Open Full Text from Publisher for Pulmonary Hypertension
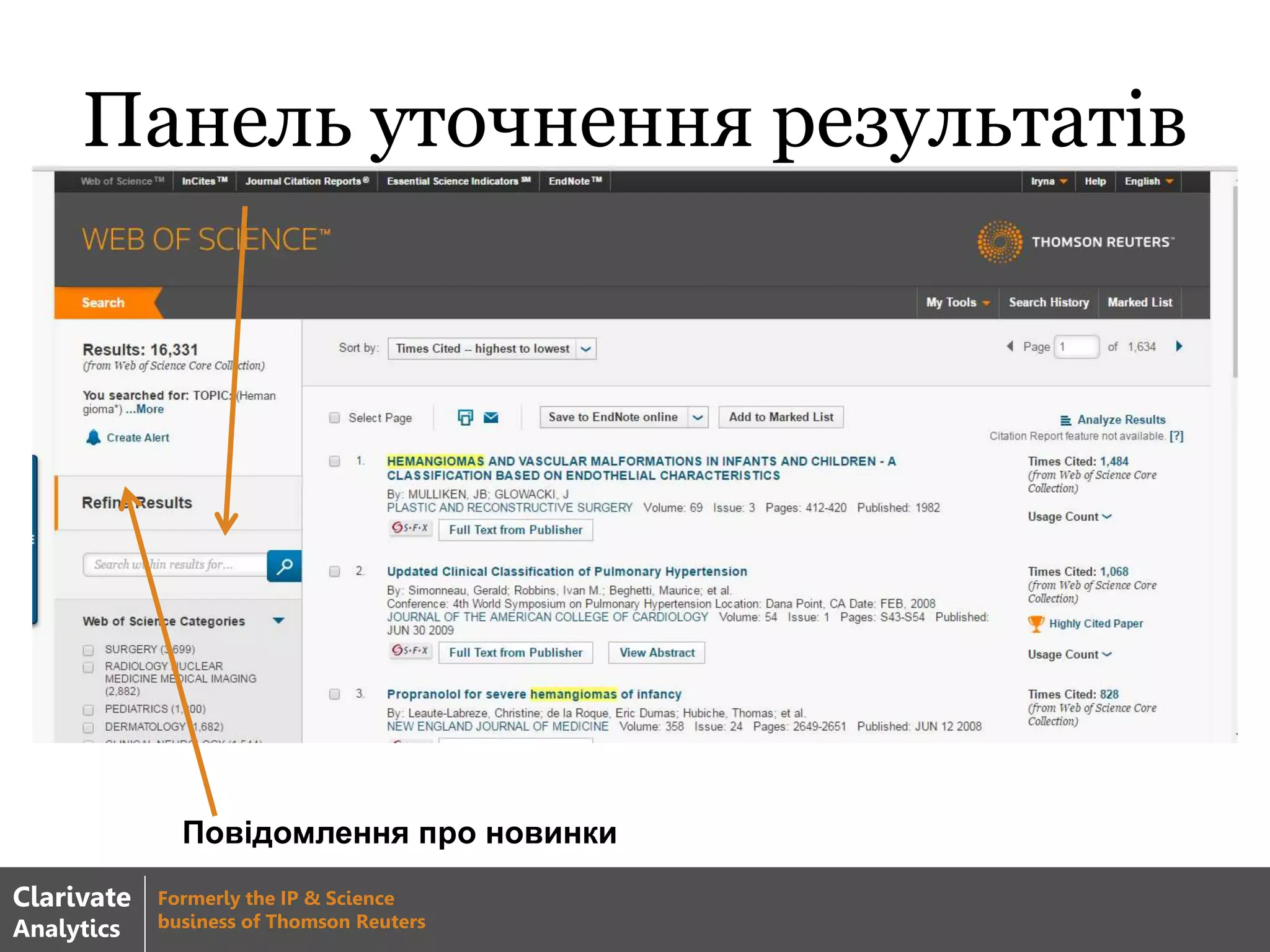This screenshot has height=952, width=1270. 515,653
